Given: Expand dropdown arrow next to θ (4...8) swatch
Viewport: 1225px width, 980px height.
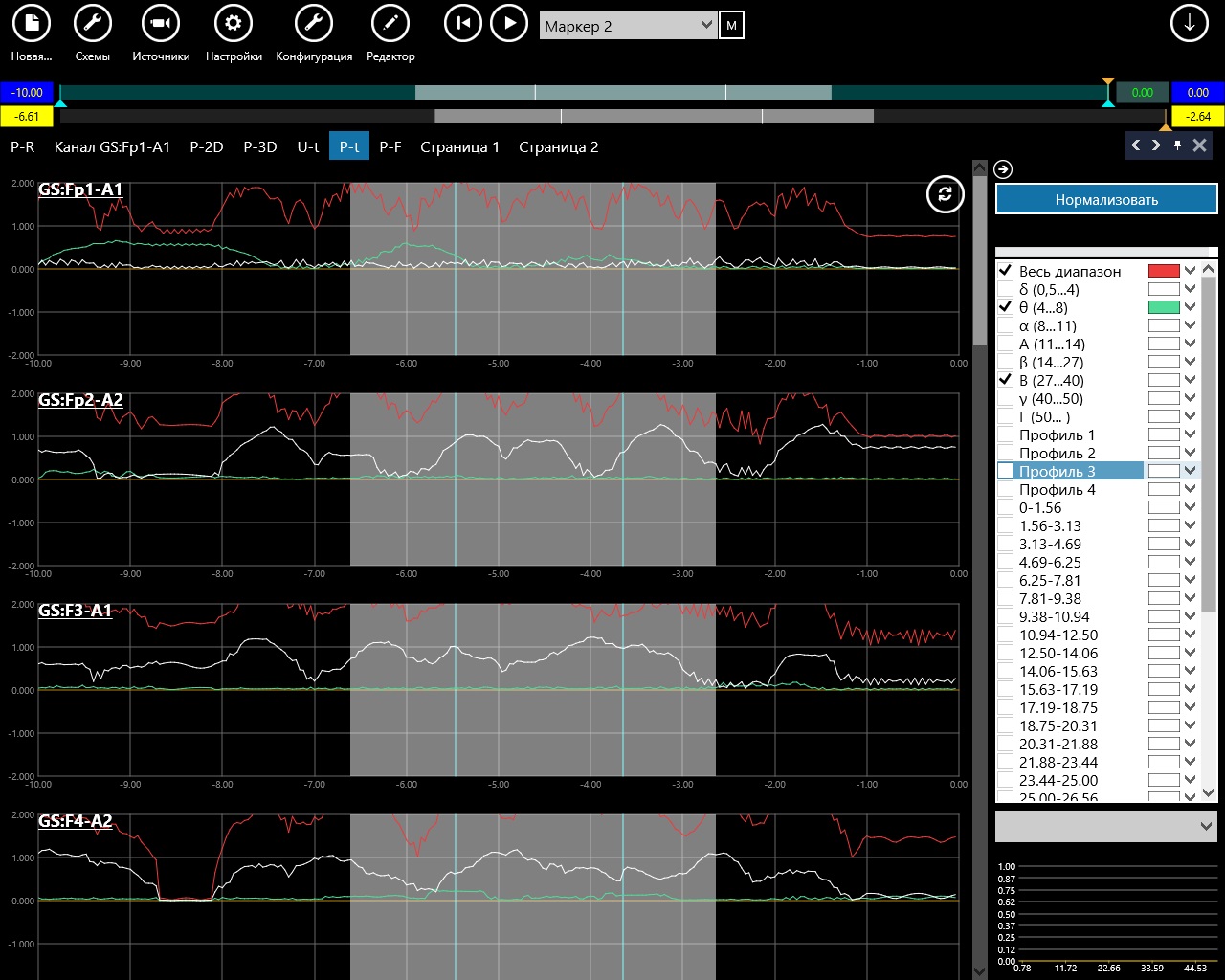Looking at the screenshot, I should pyautogui.click(x=1191, y=307).
